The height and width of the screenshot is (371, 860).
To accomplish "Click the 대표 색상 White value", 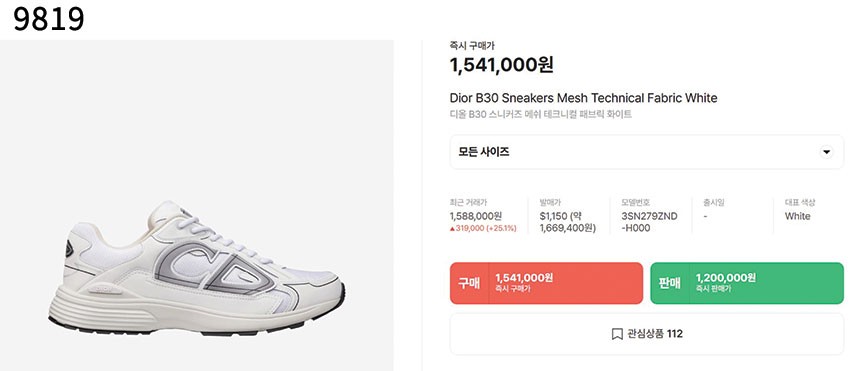I will pyautogui.click(x=797, y=216).
